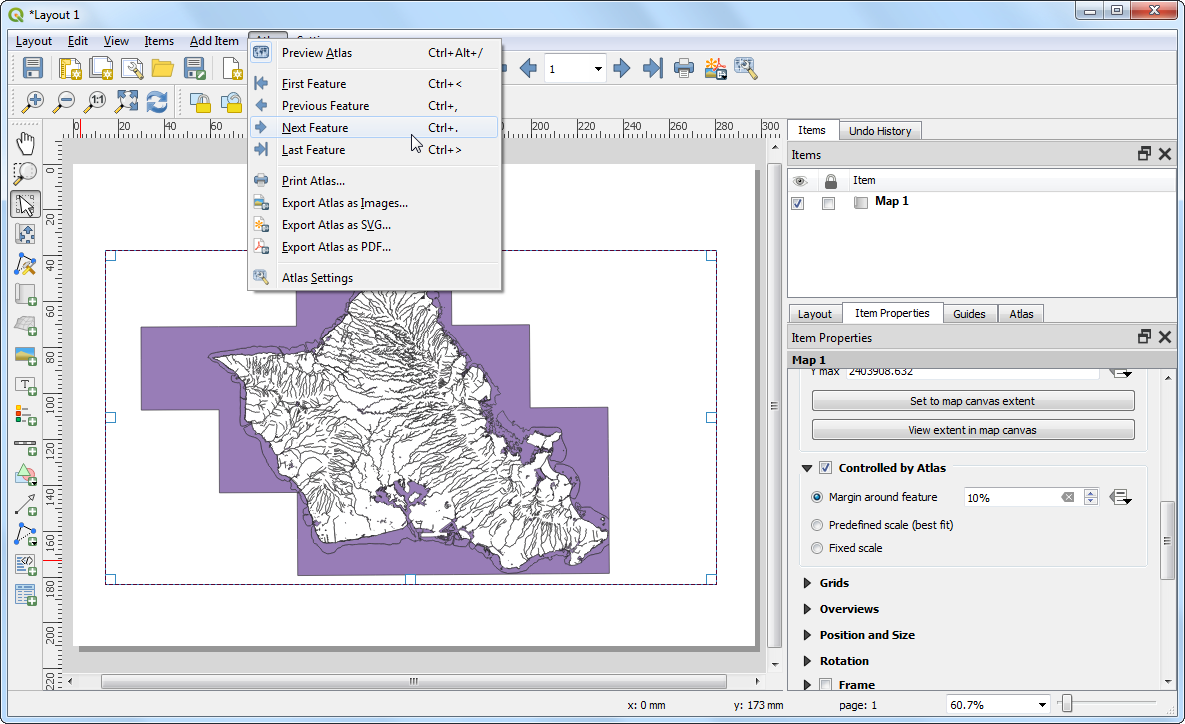Click the atlas Last Feature toolbar arrow

(652, 68)
